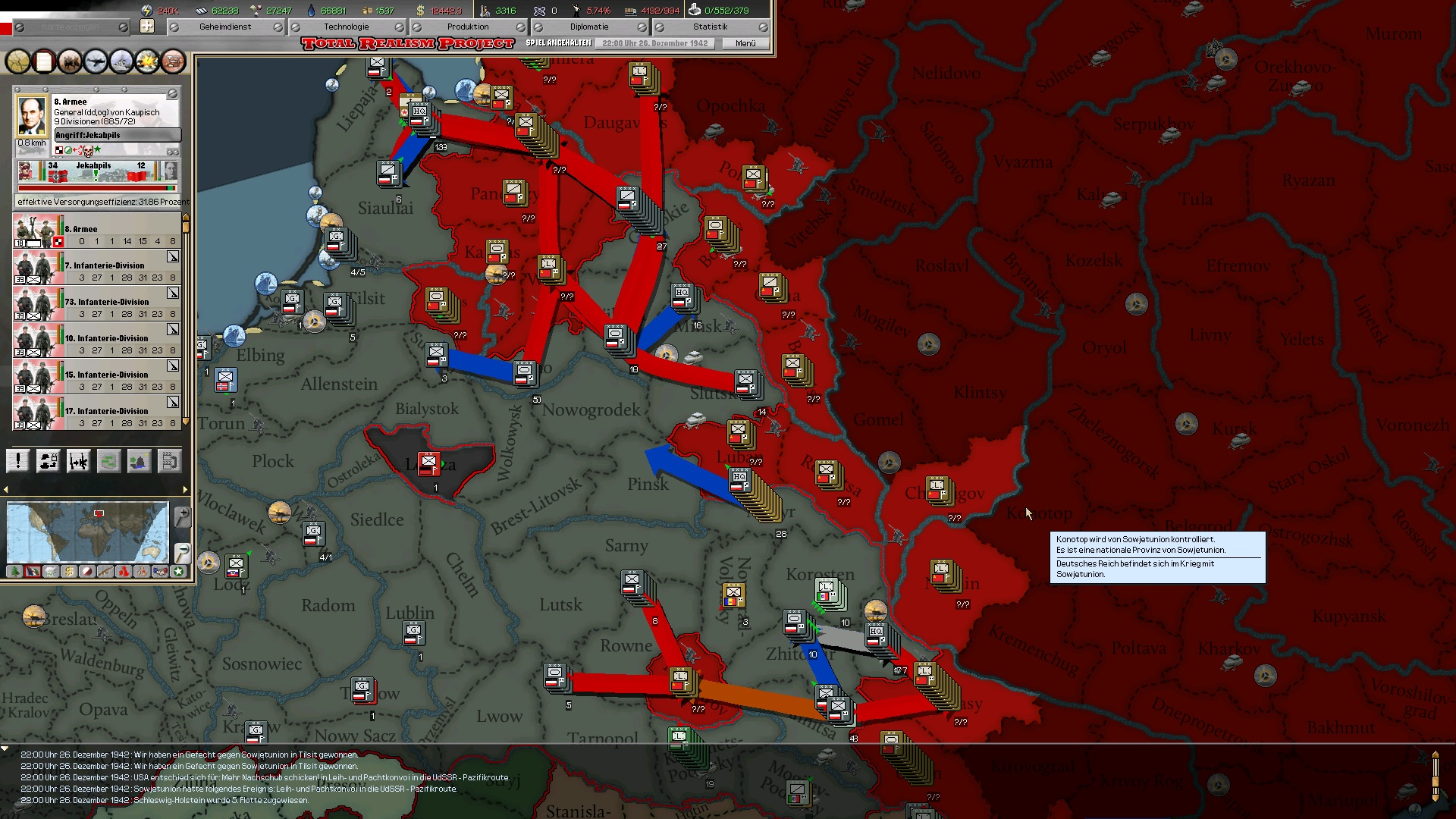Open the Diplomatie menu
Image resolution: width=1456 pixels, height=819 pixels.
pos(589,27)
